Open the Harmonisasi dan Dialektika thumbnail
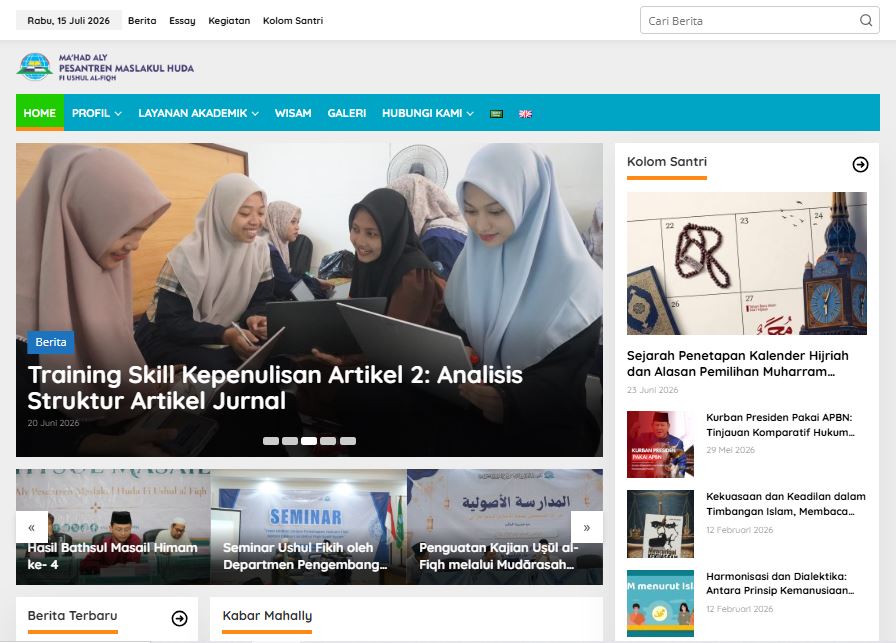Image resolution: width=896 pixels, height=643 pixels. point(660,604)
